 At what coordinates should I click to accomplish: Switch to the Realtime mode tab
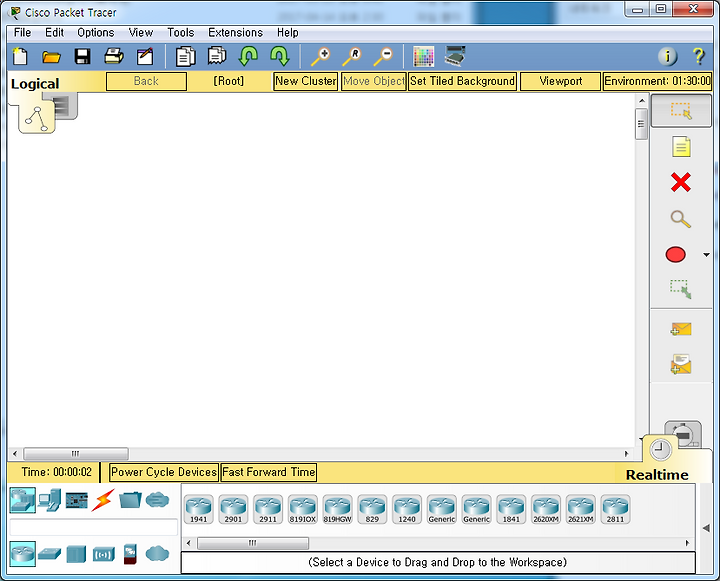(x=657, y=475)
